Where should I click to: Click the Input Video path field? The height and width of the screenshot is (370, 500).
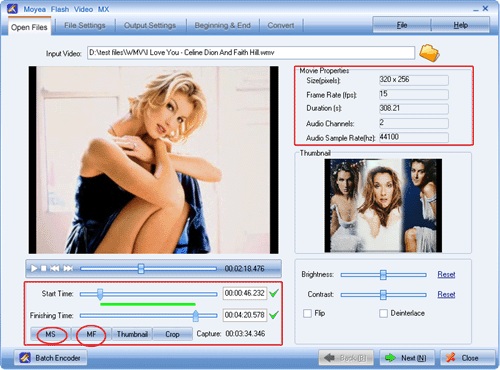tap(251, 53)
